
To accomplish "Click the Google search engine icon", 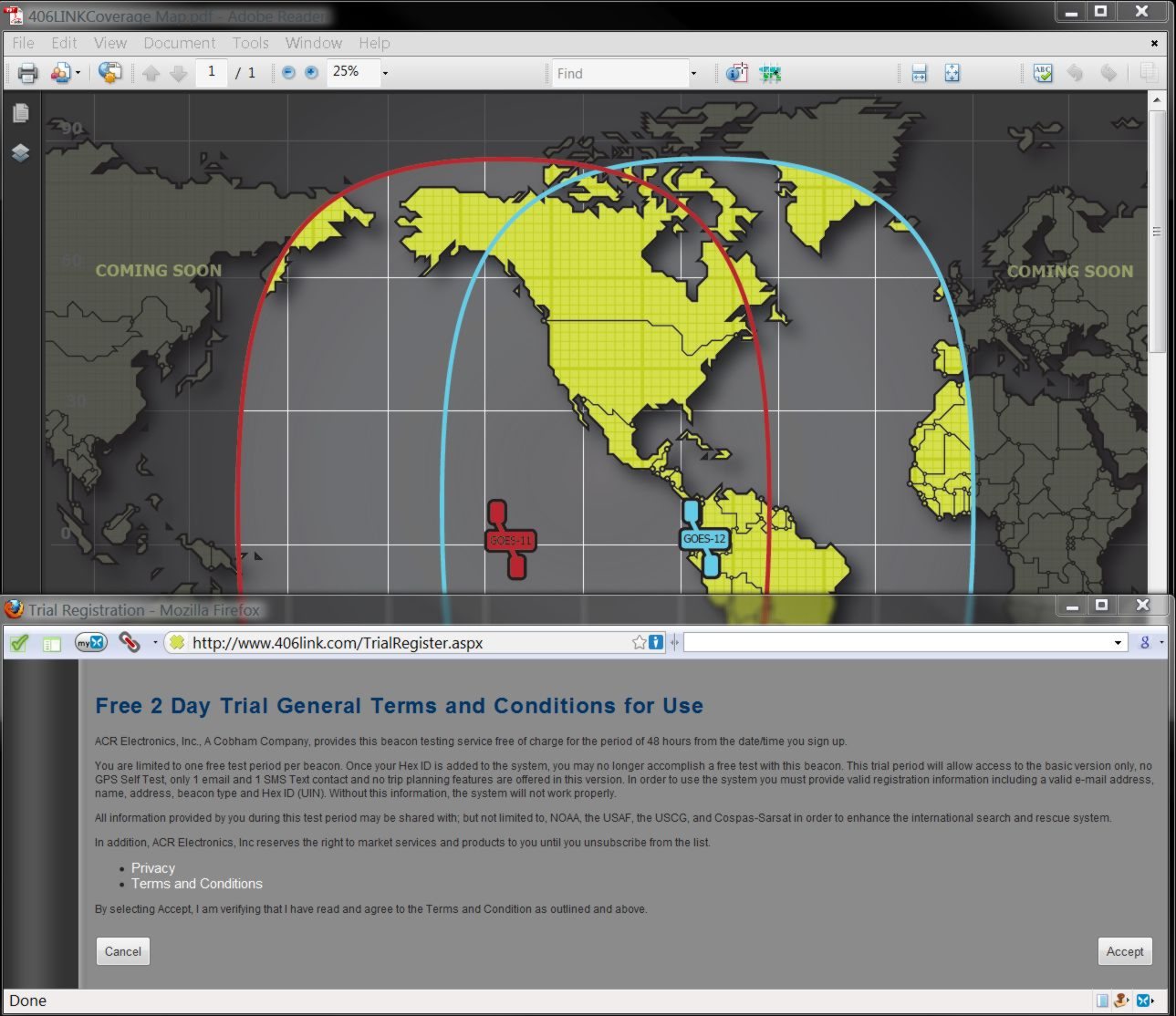I will [1145, 643].
